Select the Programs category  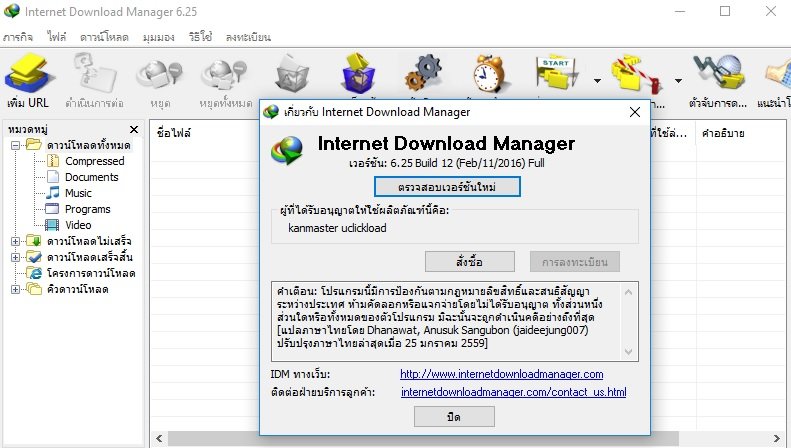(87, 209)
